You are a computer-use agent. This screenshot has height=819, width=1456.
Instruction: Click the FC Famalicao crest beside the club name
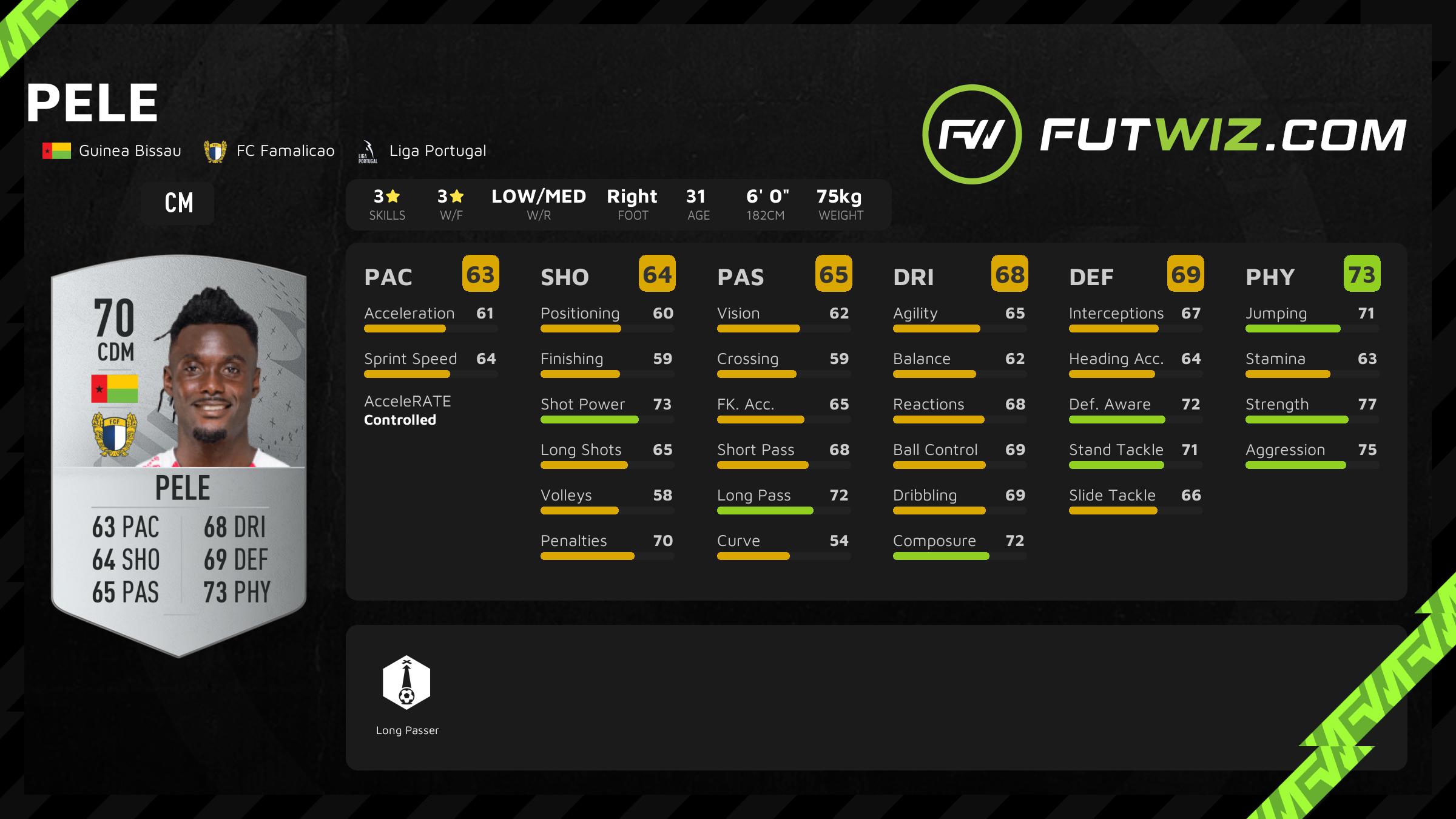click(215, 151)
